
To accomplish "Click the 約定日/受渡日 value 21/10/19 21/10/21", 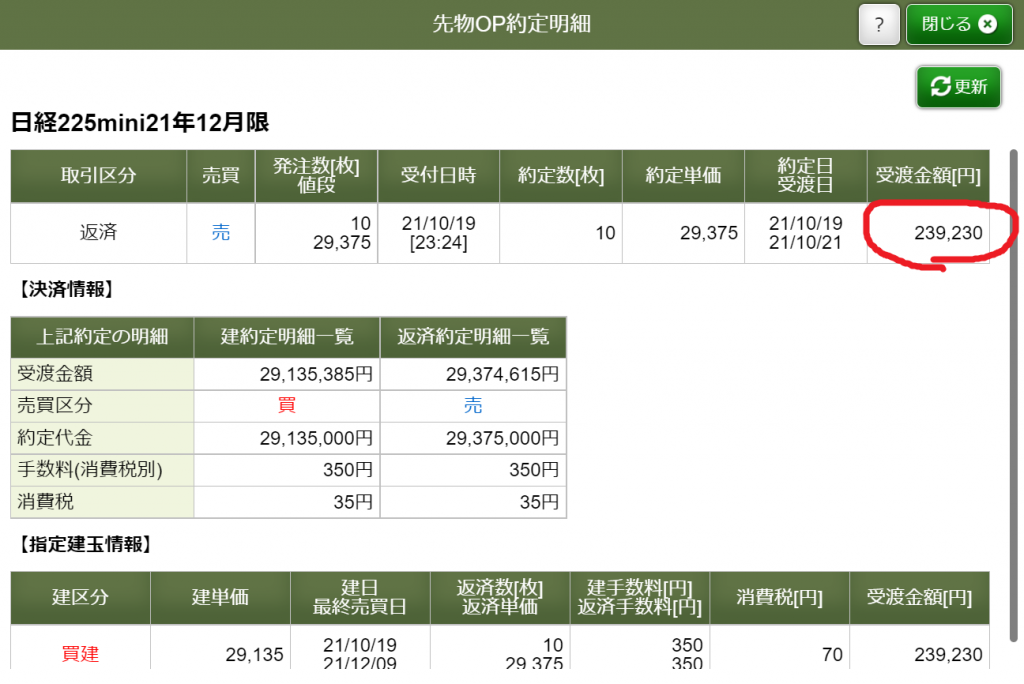I will pos(805,233).
